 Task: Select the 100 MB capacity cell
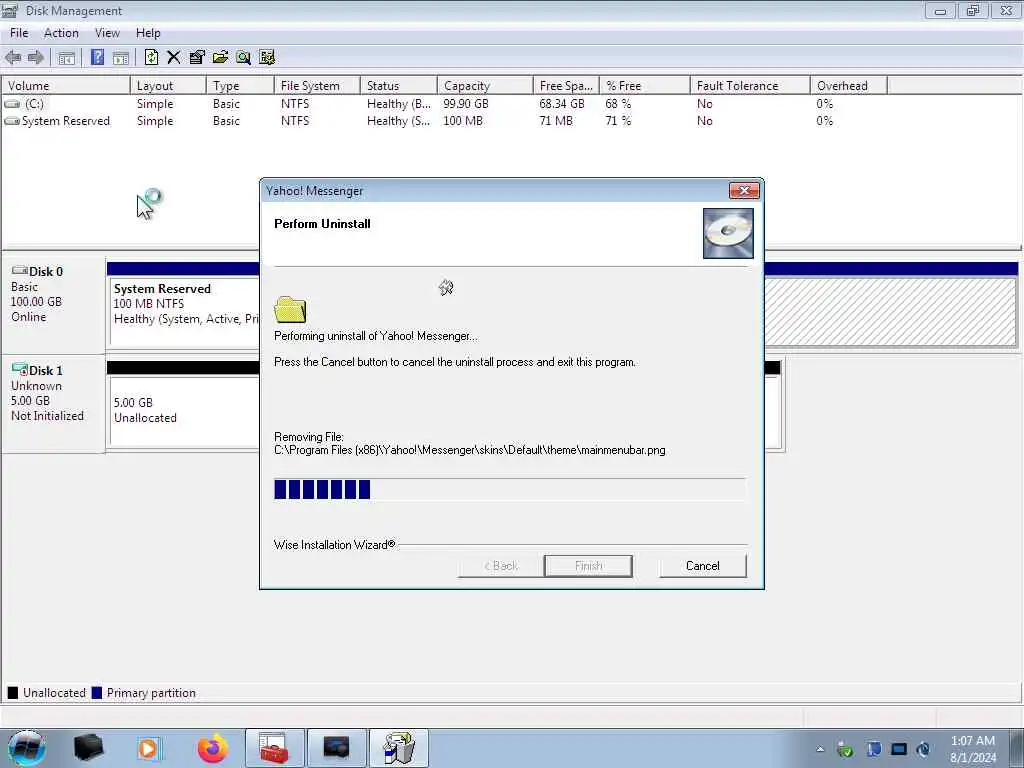(x=463, y=121)
